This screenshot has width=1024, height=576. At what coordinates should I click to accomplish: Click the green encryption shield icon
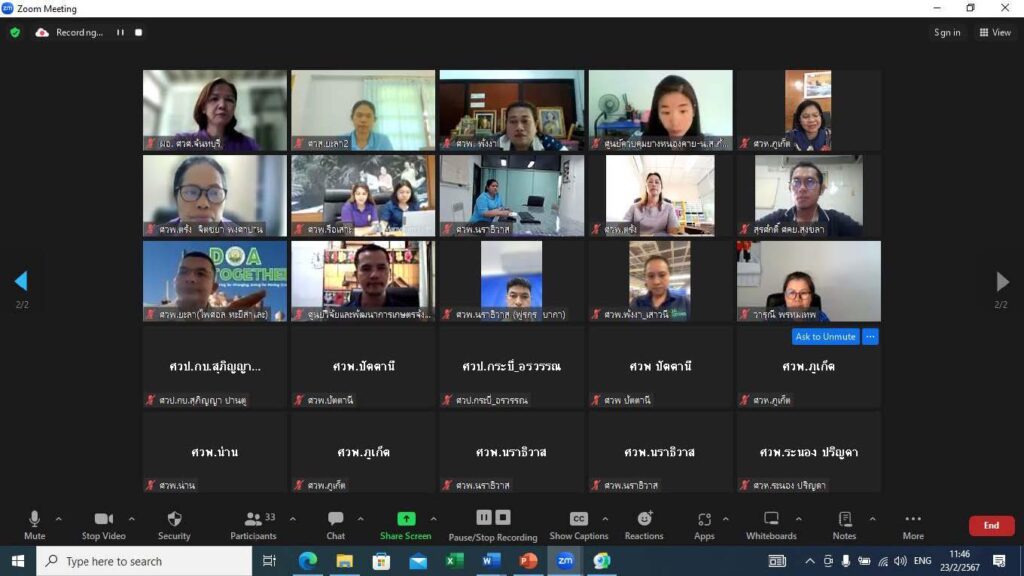[15, 32]
